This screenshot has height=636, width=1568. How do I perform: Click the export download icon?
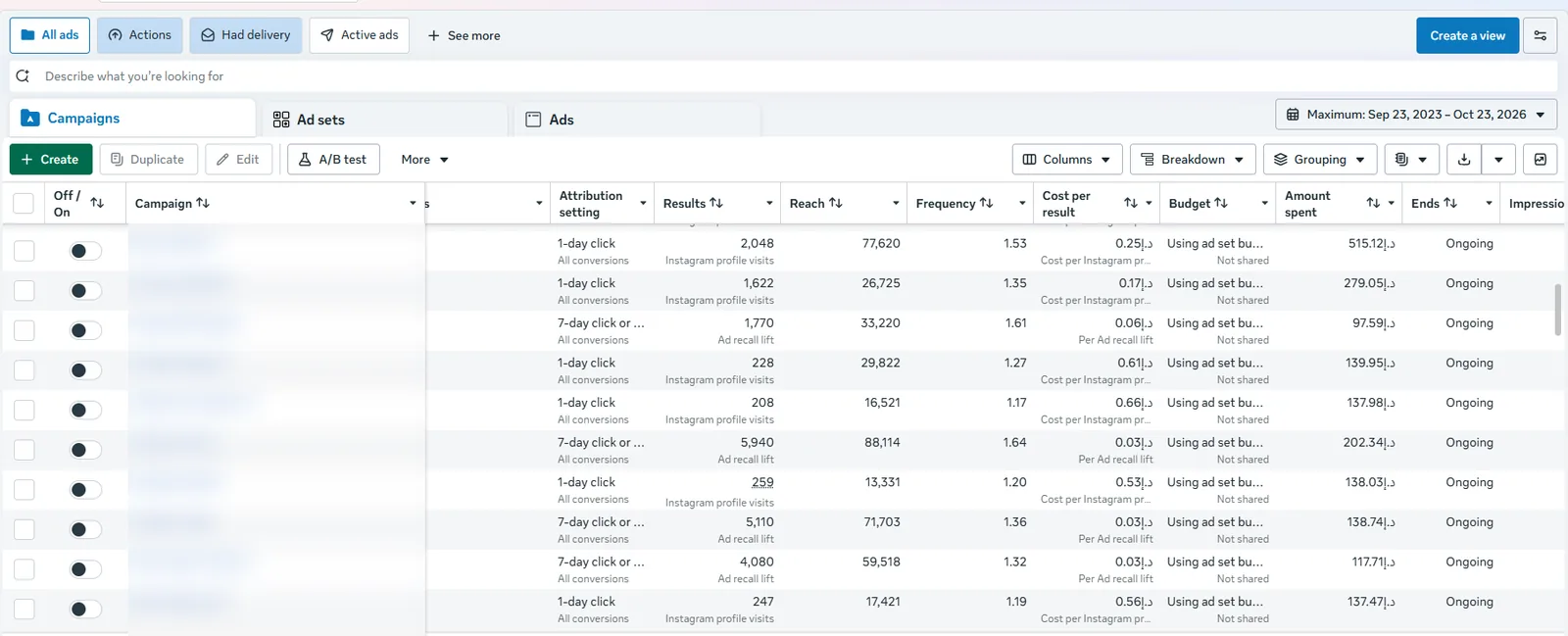click(1464, 159)
